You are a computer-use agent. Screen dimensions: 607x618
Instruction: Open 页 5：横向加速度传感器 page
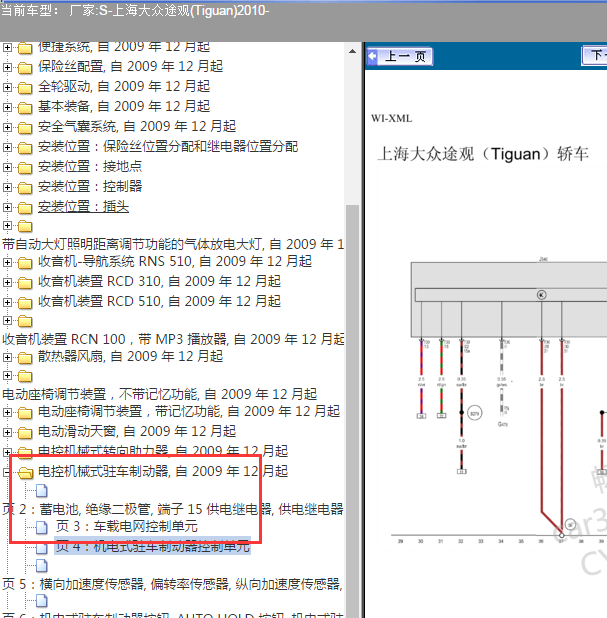172,584
